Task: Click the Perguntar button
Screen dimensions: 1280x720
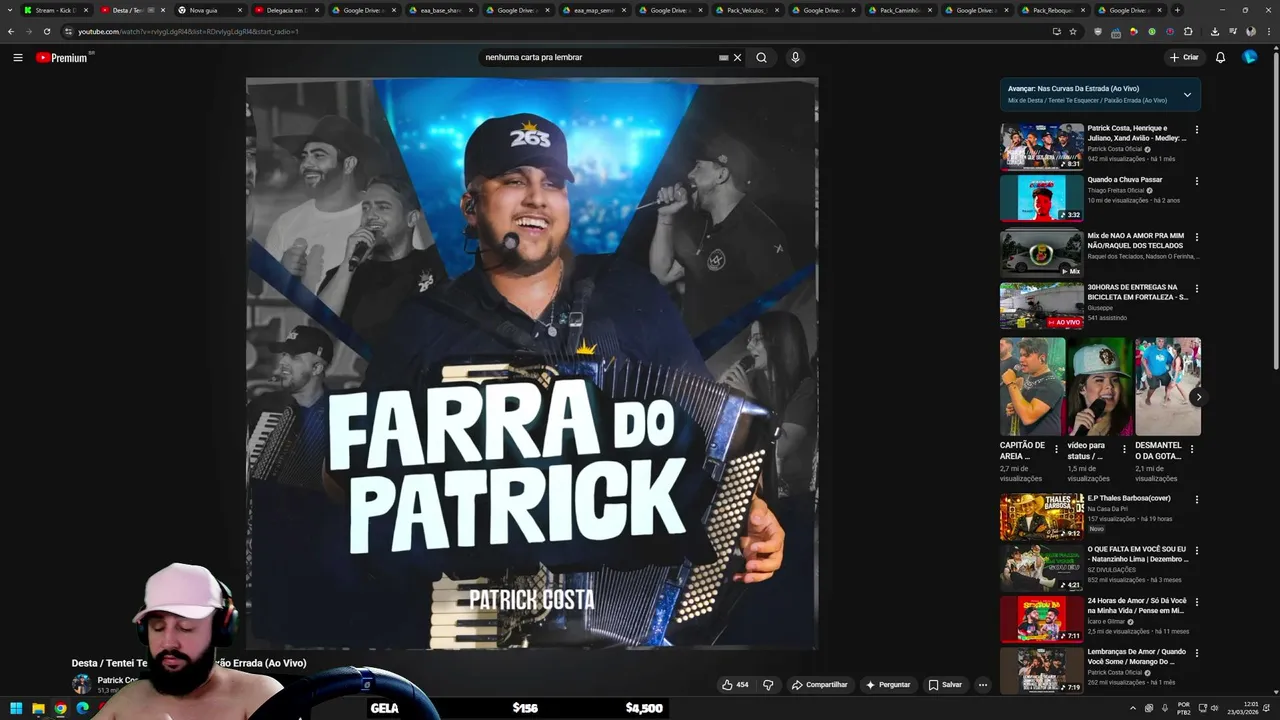Action: [888, 685]
